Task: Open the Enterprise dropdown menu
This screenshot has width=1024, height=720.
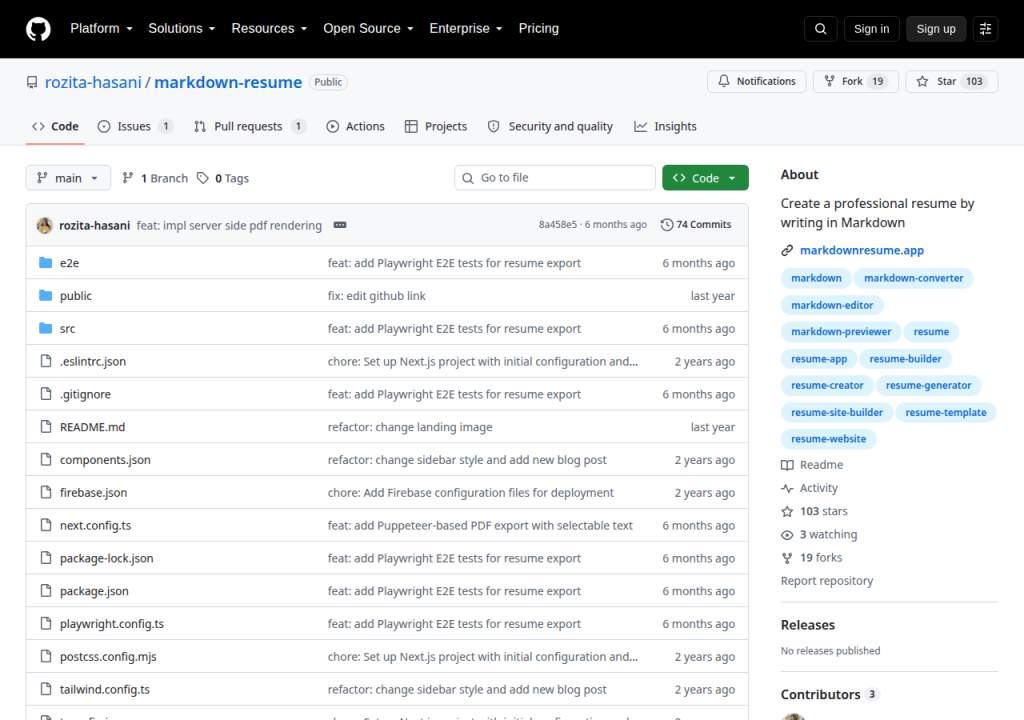Action: click(466, 29)
